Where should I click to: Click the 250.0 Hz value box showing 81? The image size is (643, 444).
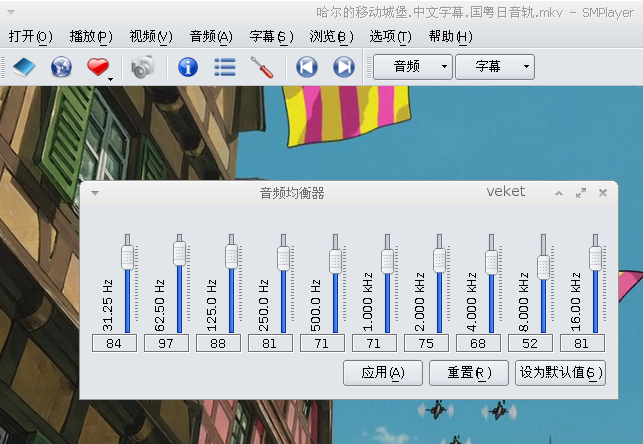(x=270, y=343)
